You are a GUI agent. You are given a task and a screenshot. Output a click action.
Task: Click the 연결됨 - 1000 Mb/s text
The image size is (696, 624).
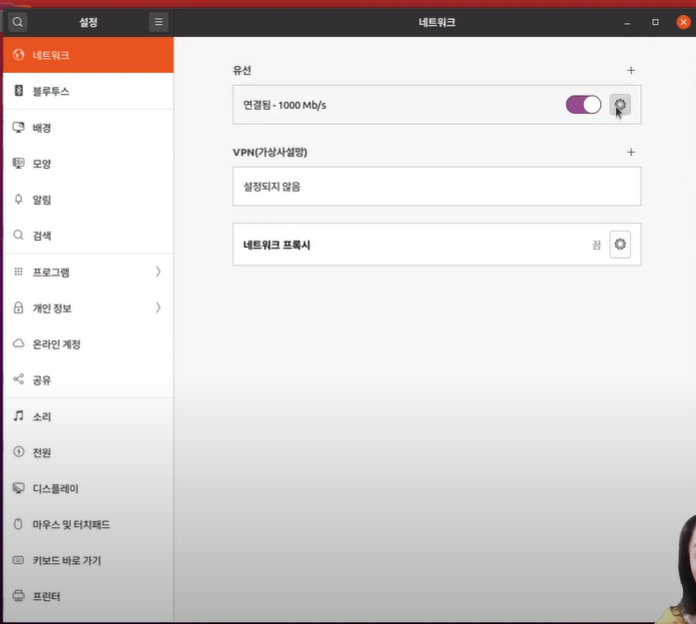285,105
